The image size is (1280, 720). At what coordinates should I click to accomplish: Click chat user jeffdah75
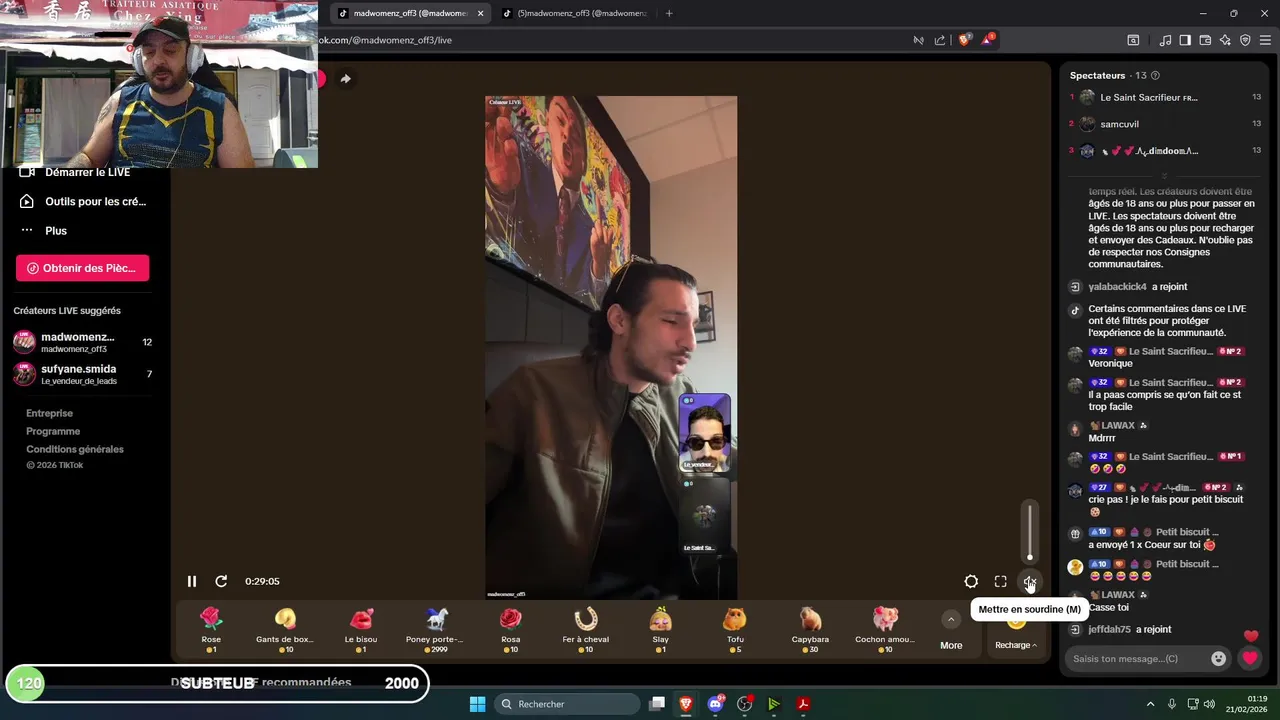coord(1109,629)
